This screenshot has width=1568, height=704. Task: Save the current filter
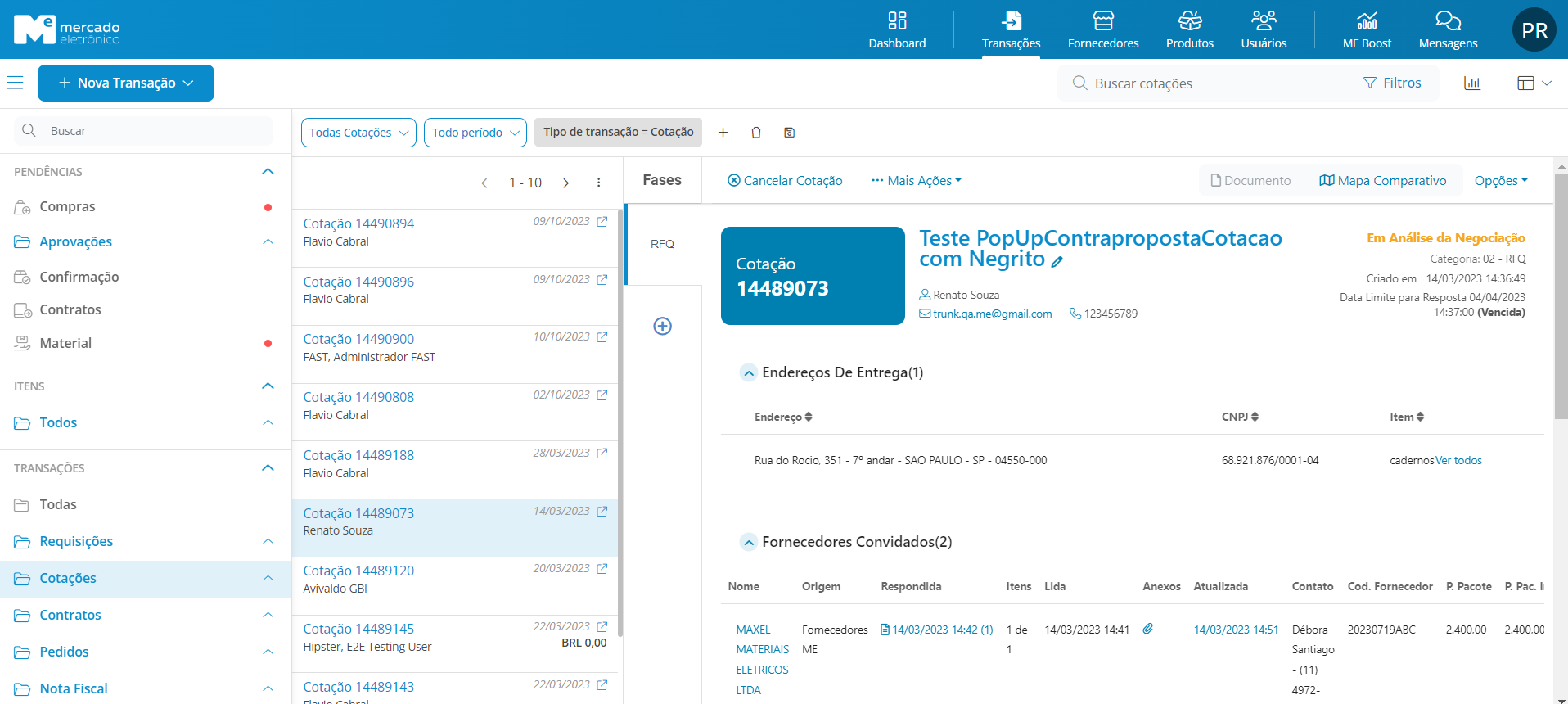(x=789, y=133)
